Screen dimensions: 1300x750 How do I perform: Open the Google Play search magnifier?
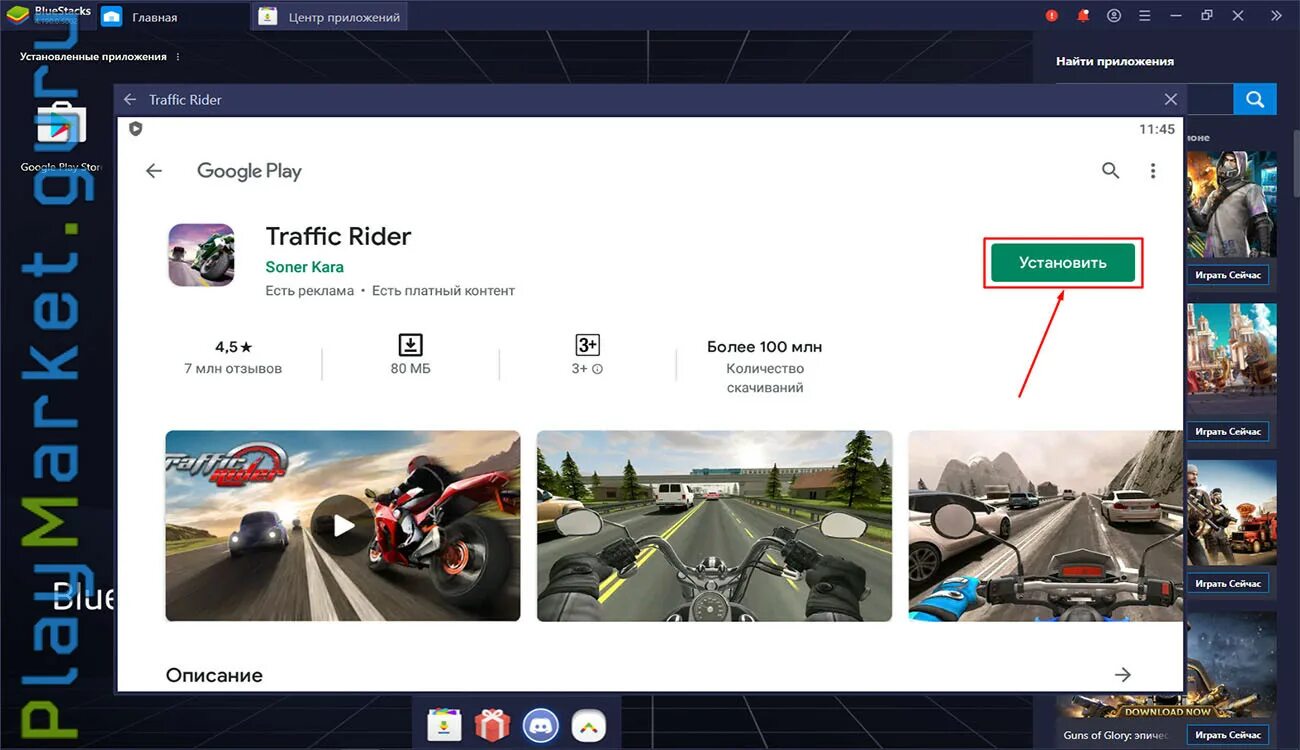[x=1110, y=171]
